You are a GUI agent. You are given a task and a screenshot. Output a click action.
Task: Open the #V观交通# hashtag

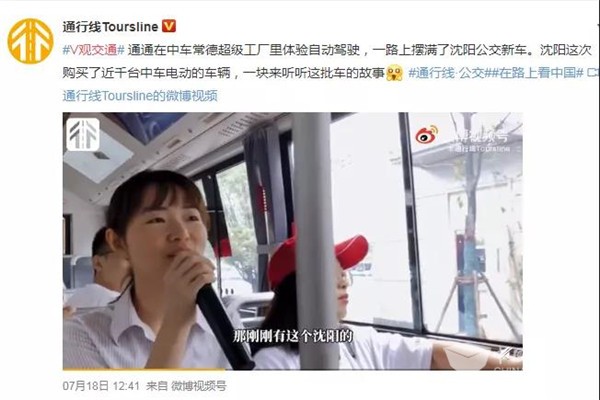pos(93,50)
